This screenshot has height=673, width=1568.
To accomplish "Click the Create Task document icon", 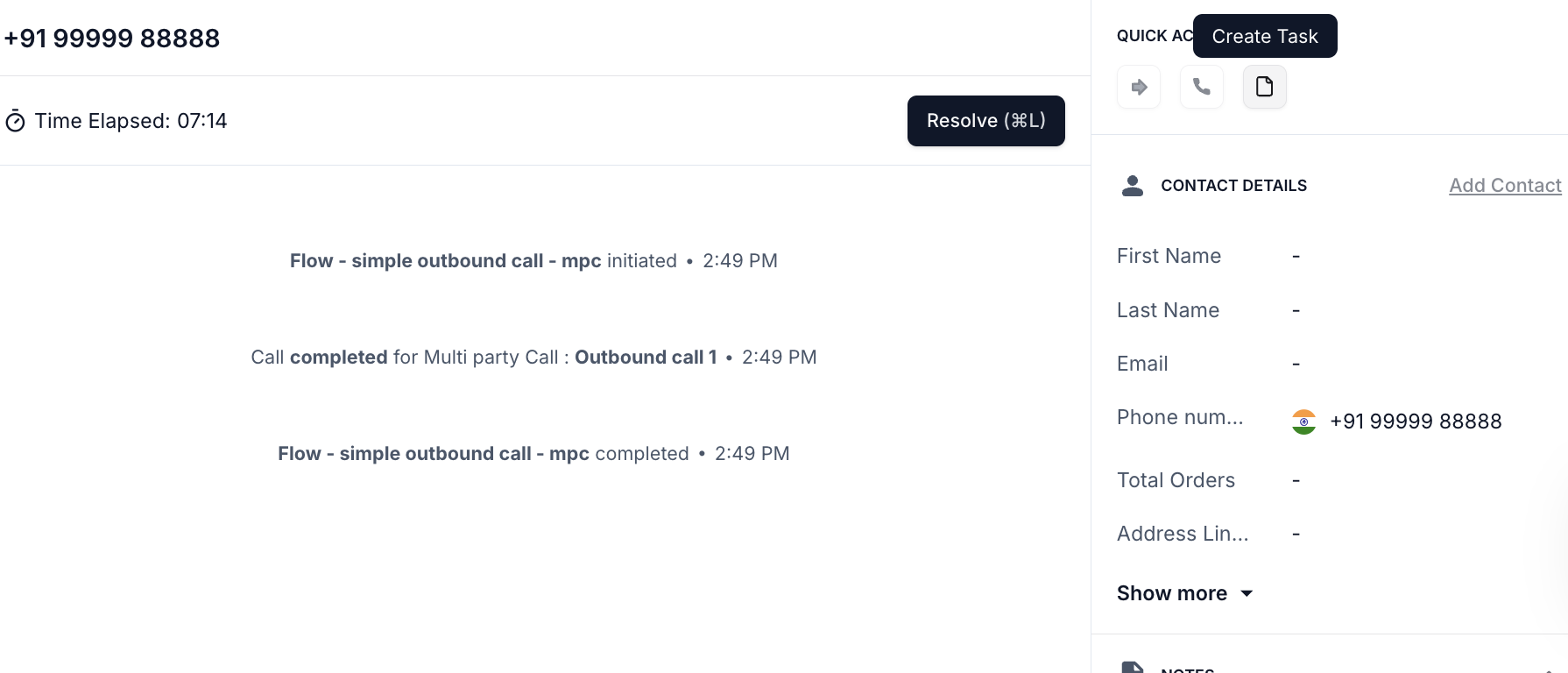I will point(1265,87).
